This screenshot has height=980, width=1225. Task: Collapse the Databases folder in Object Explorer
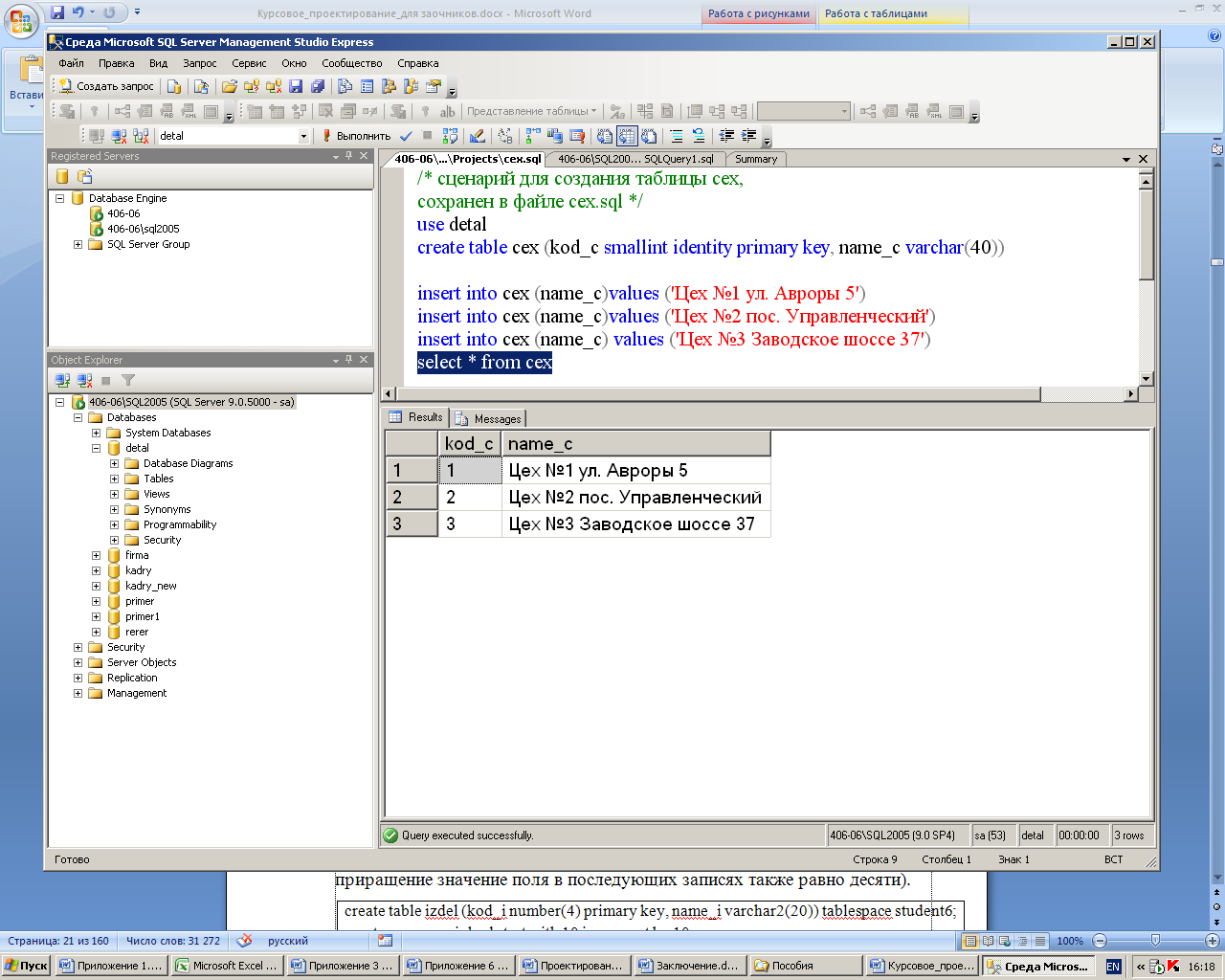(x=78, y=417)
